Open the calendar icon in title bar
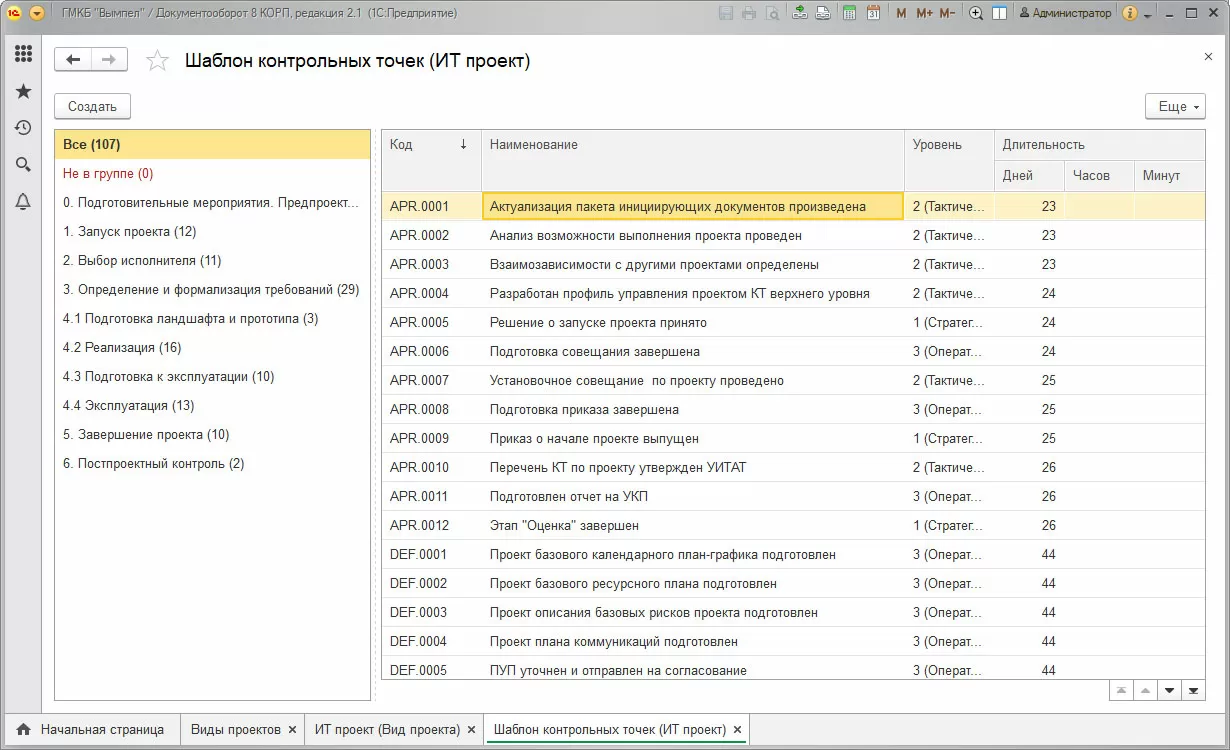1230x750 pixels. click(873, 13)
